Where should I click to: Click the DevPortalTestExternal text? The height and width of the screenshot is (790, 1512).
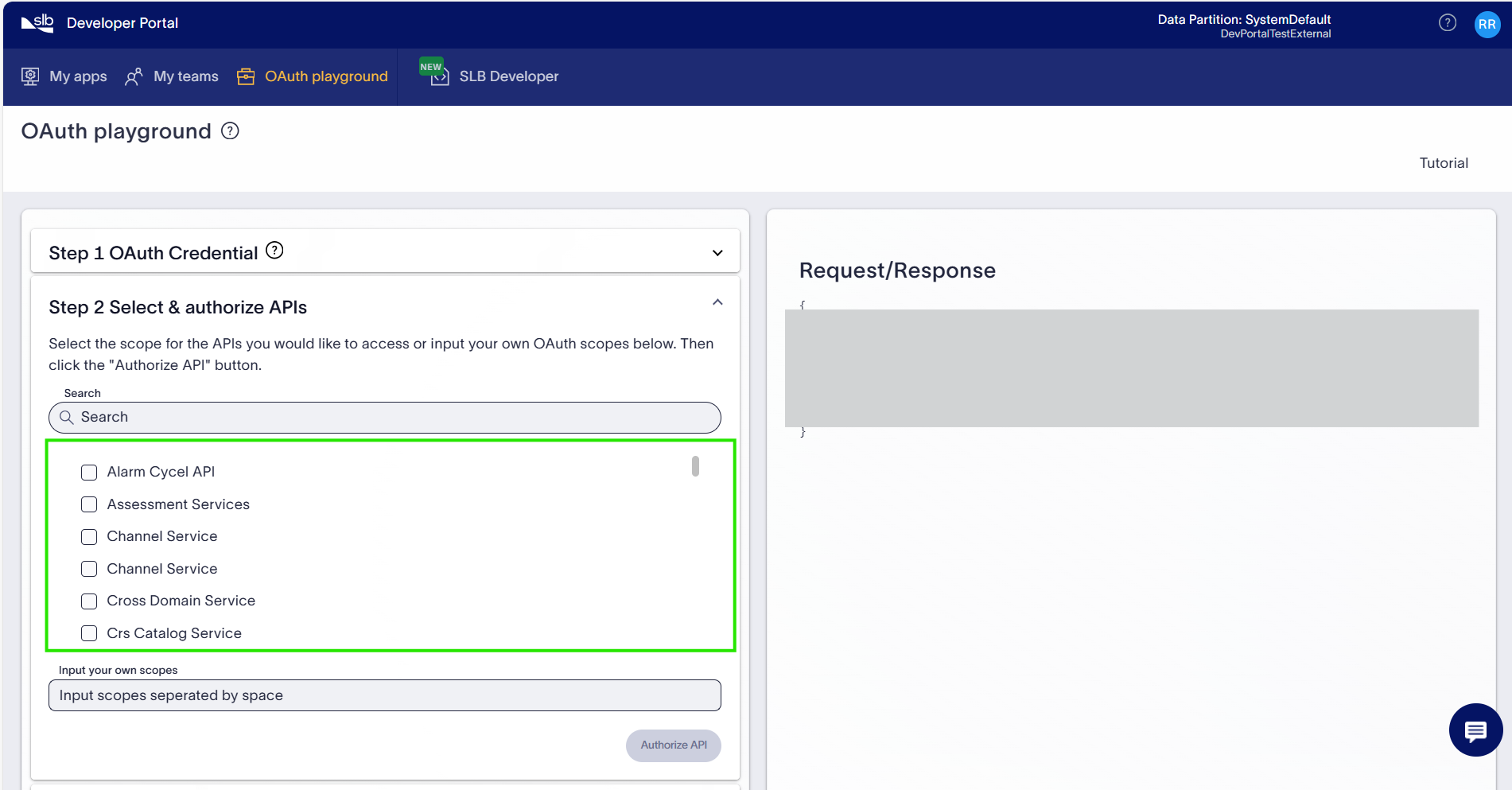pos(1276,34)
